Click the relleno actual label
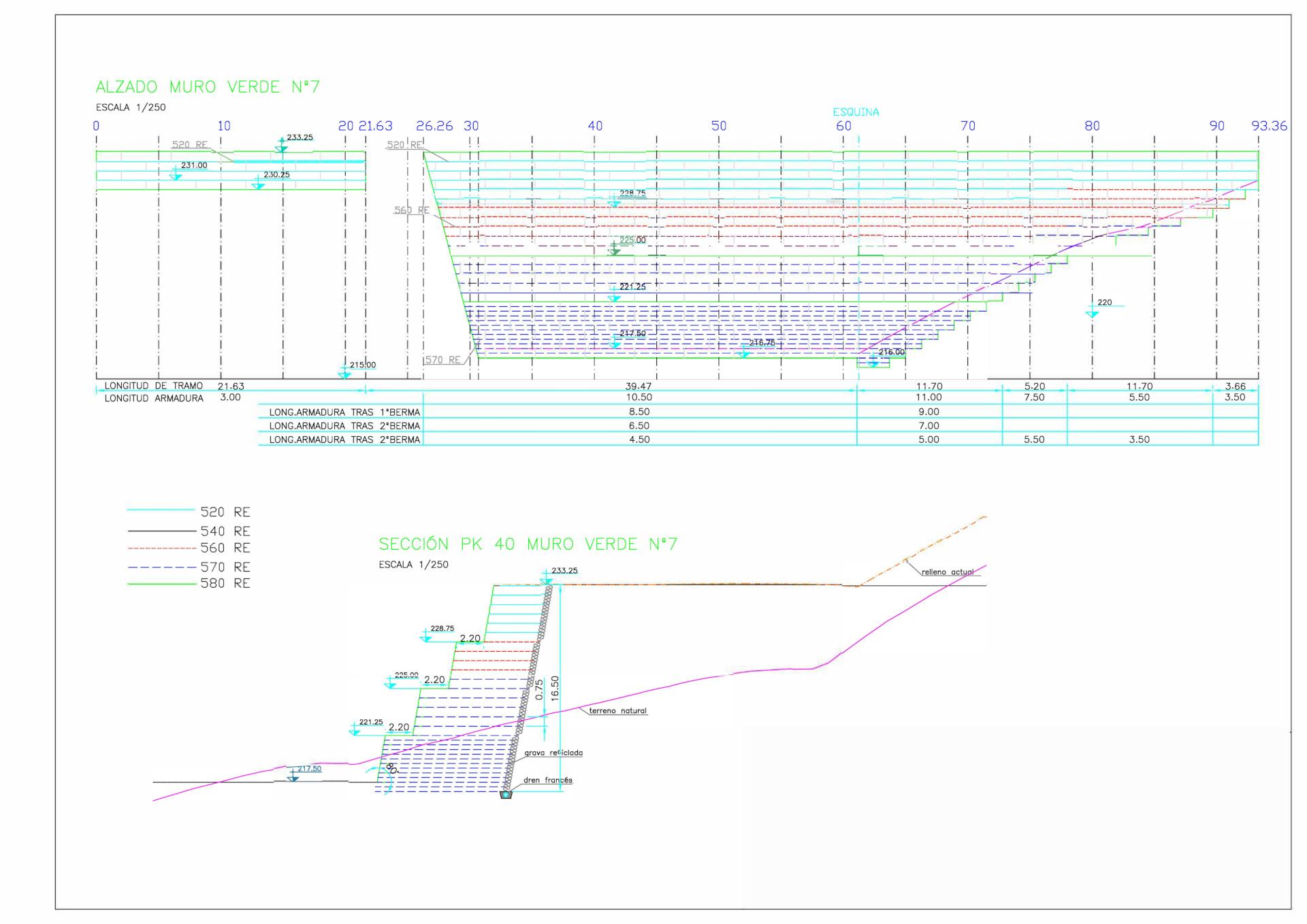The height and width of the screenshot is (924, 1307). pyautogui.click(x=948, y=572)
